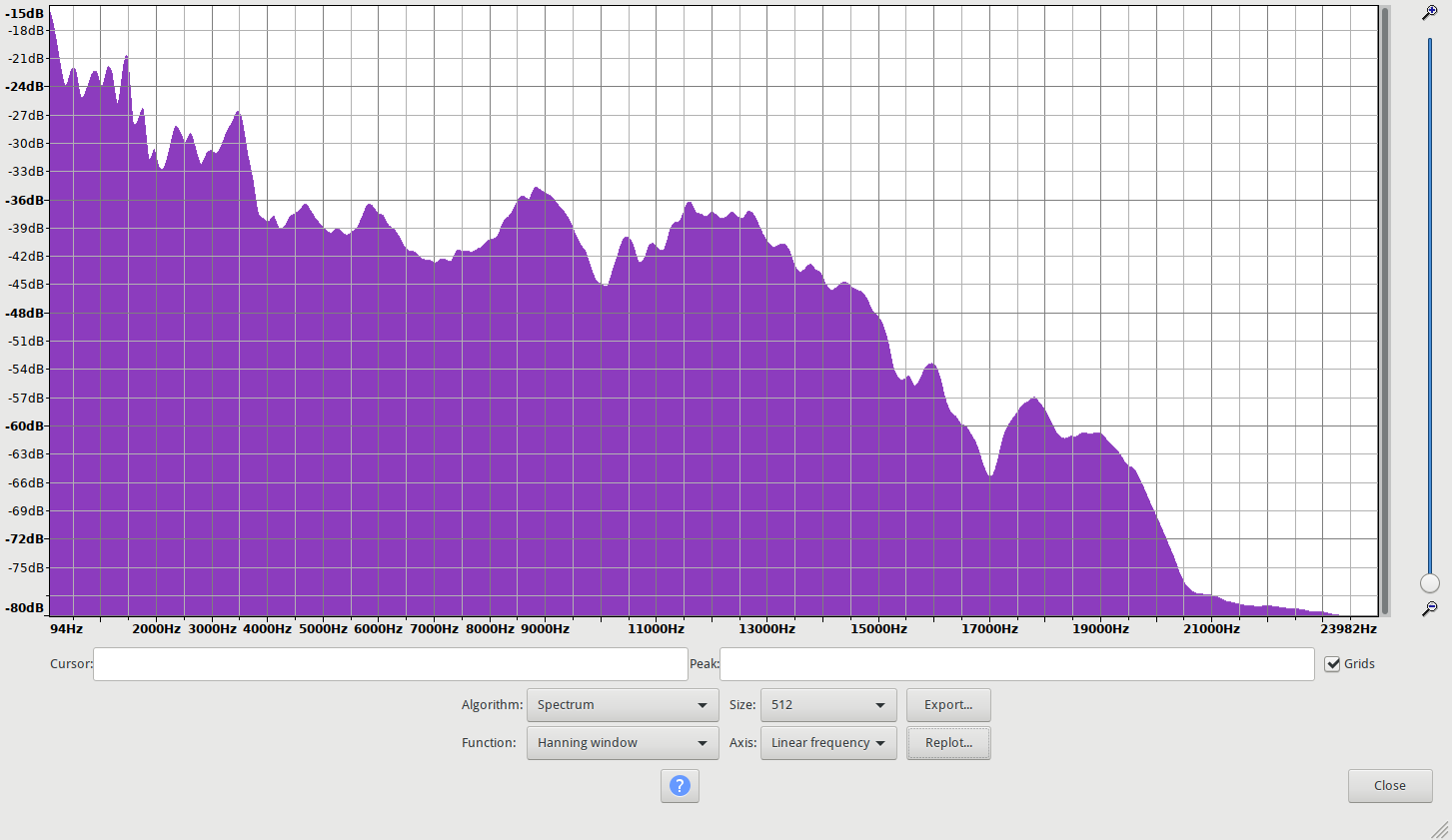
Task: Click the vertical scrollbar beside the spectrum plot
Action: click(1385, 311)
